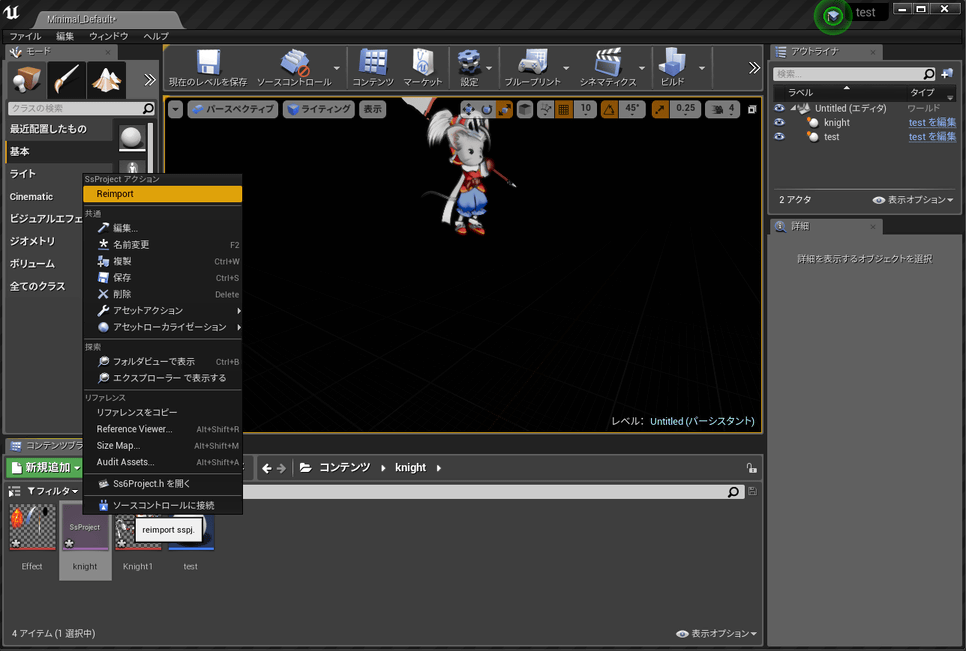Choose Delete (削除) in context menu
The width and height of the screenshot is (966, 651).
coord(163,294)
